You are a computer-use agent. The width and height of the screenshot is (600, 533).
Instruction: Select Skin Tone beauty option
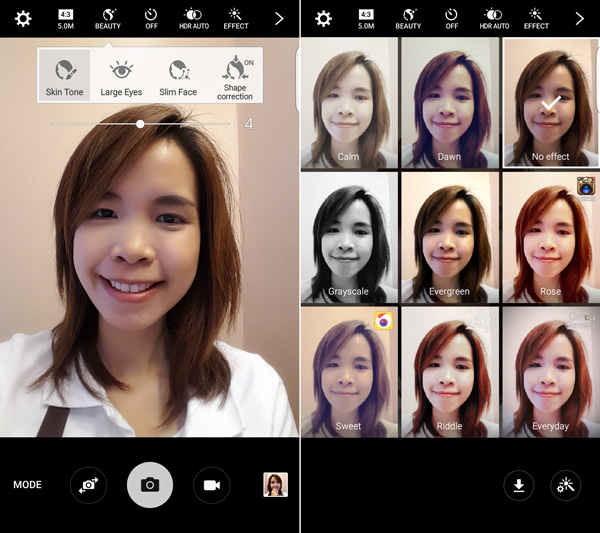pos(65,76)
